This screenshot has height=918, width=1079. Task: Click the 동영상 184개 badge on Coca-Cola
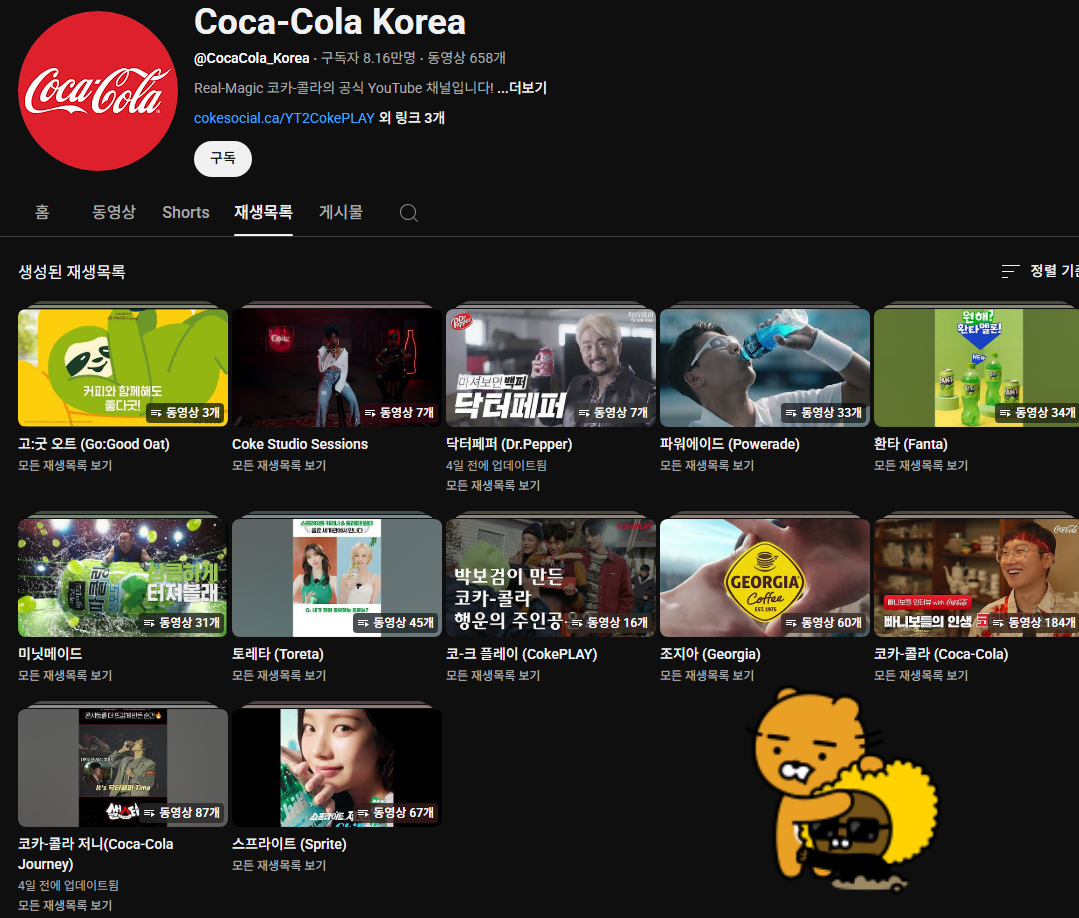point(1034,622)
